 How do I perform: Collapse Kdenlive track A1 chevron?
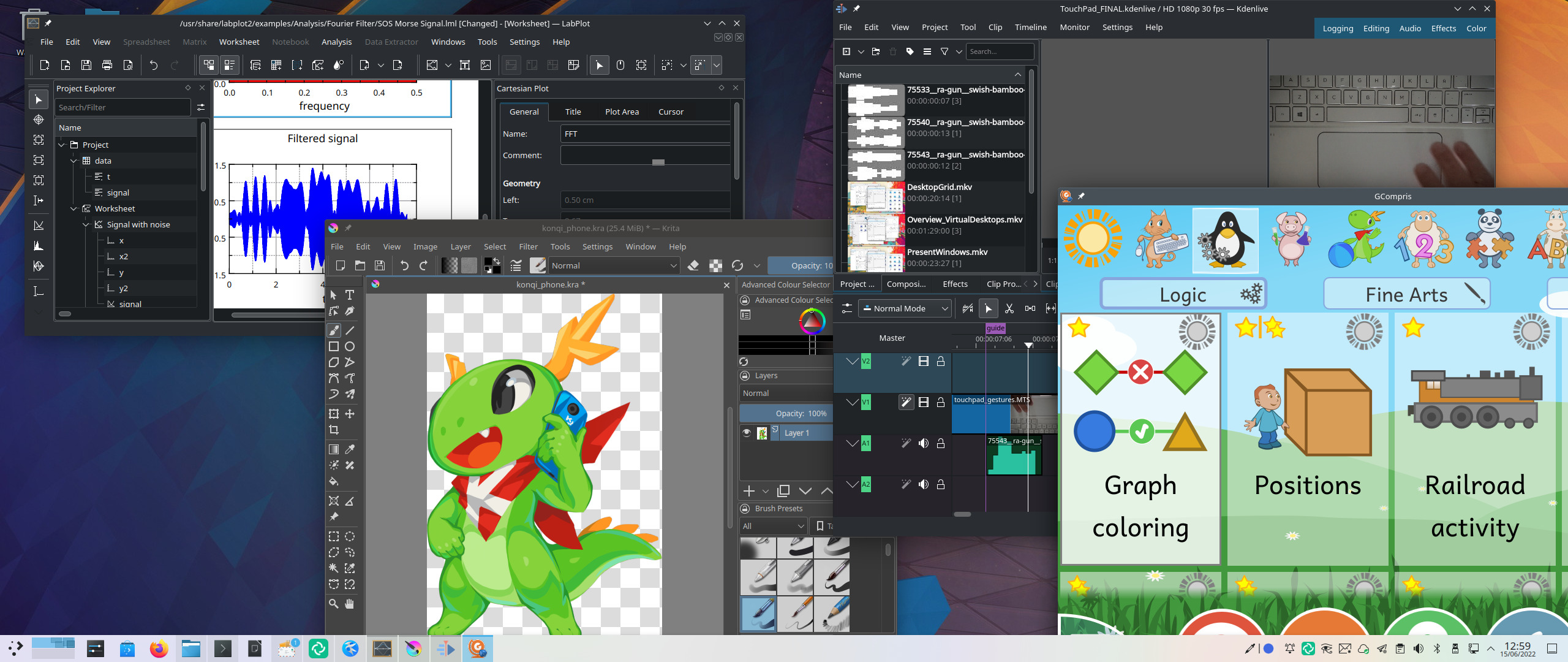852,443
